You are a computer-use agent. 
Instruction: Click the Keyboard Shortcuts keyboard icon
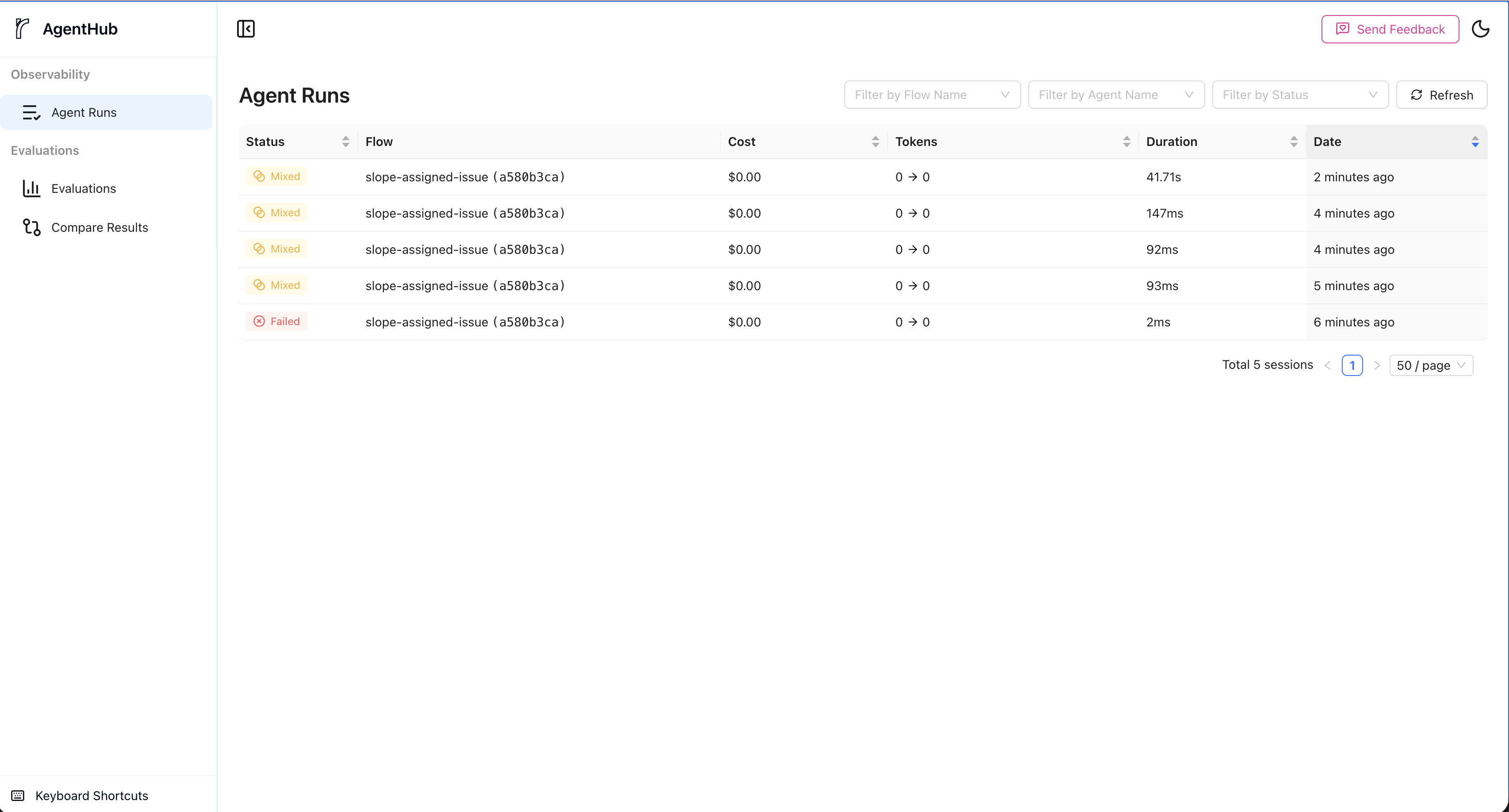click(x=18, y=796)
